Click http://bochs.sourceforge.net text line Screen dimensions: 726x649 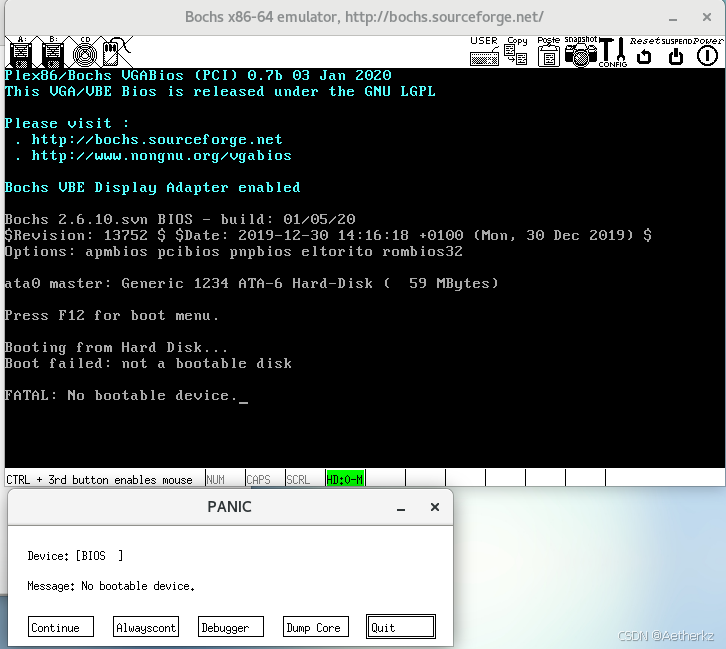(x=157, y=140)
